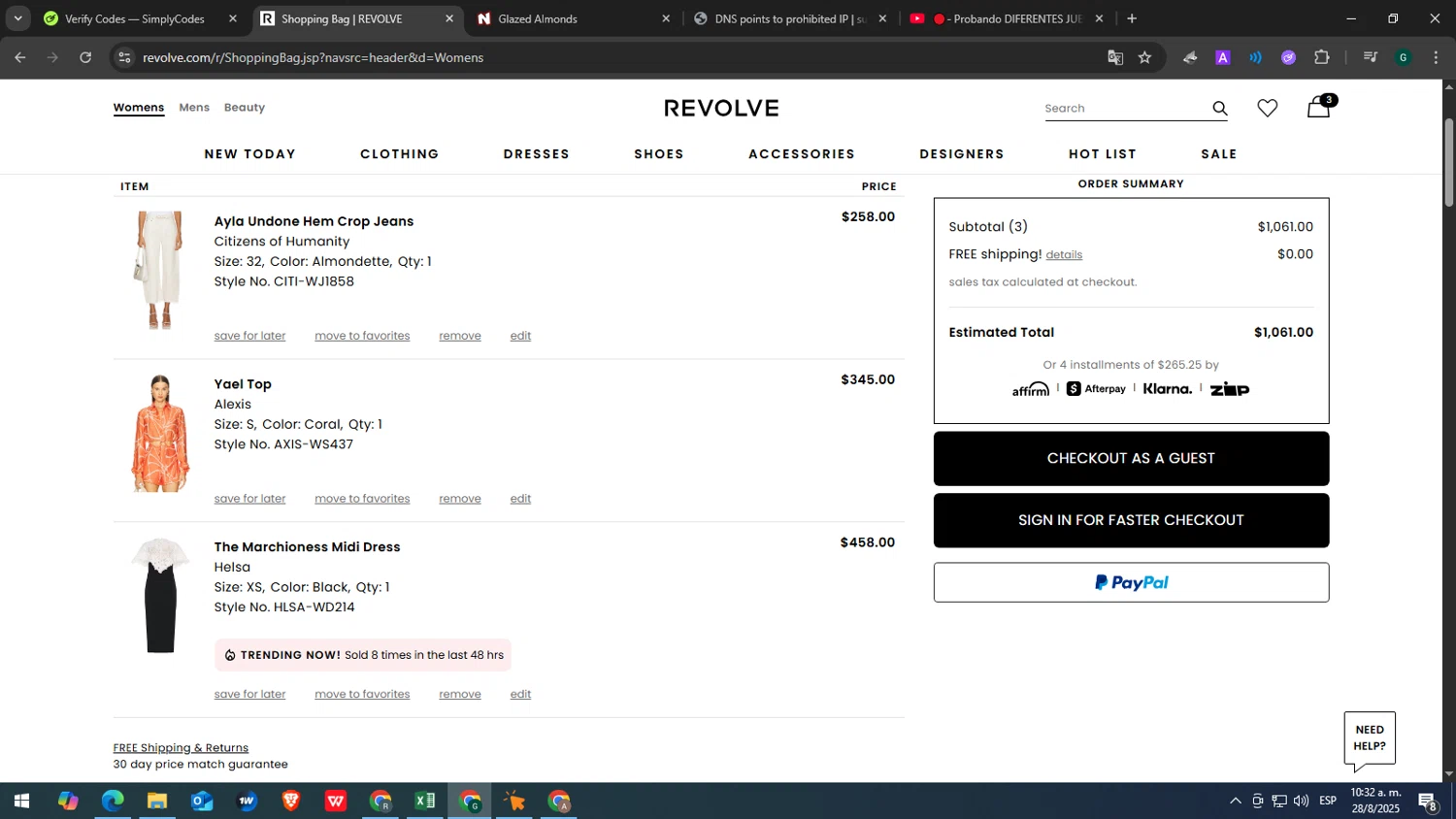Switch to Verify Codes SimplyCodes tab
Image resolution: width=1456 pixels, height=819 pixels.
pos(134,18)
